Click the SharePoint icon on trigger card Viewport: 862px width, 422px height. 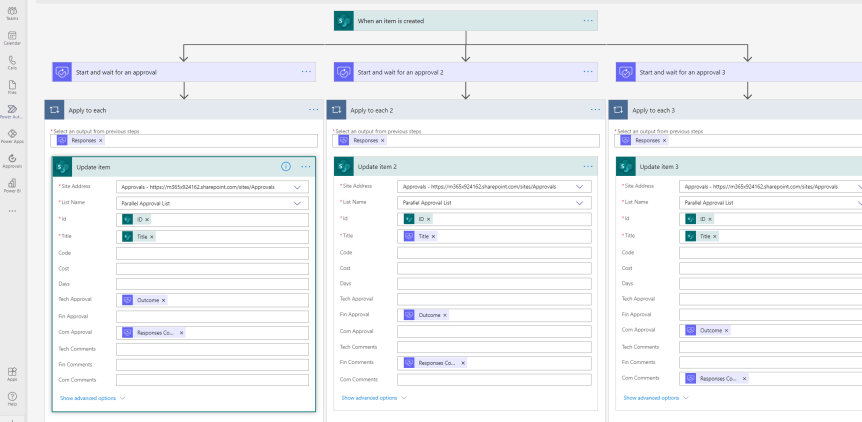[344, 21]
